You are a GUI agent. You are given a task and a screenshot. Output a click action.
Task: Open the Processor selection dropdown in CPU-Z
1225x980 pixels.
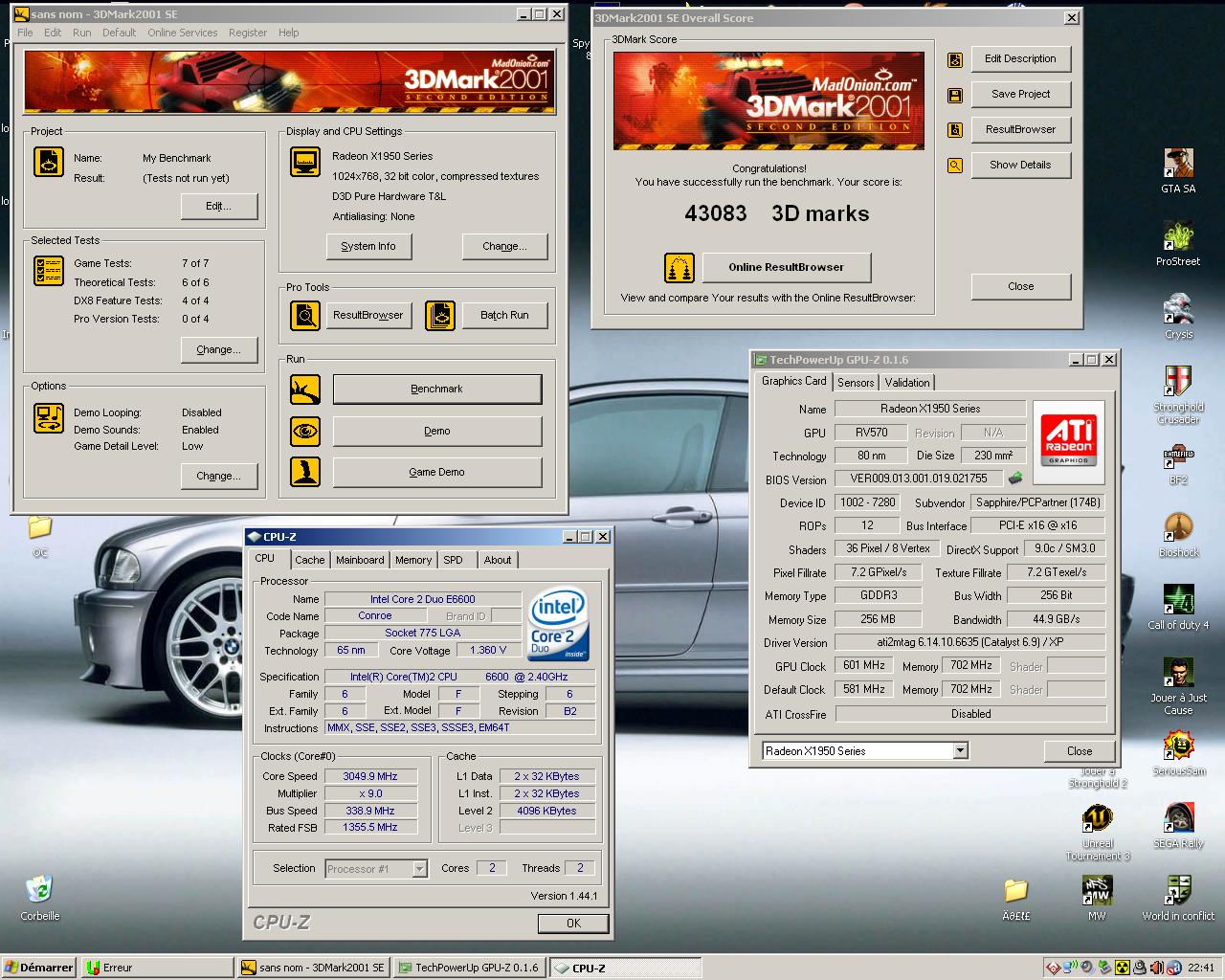tap(419, 869)
